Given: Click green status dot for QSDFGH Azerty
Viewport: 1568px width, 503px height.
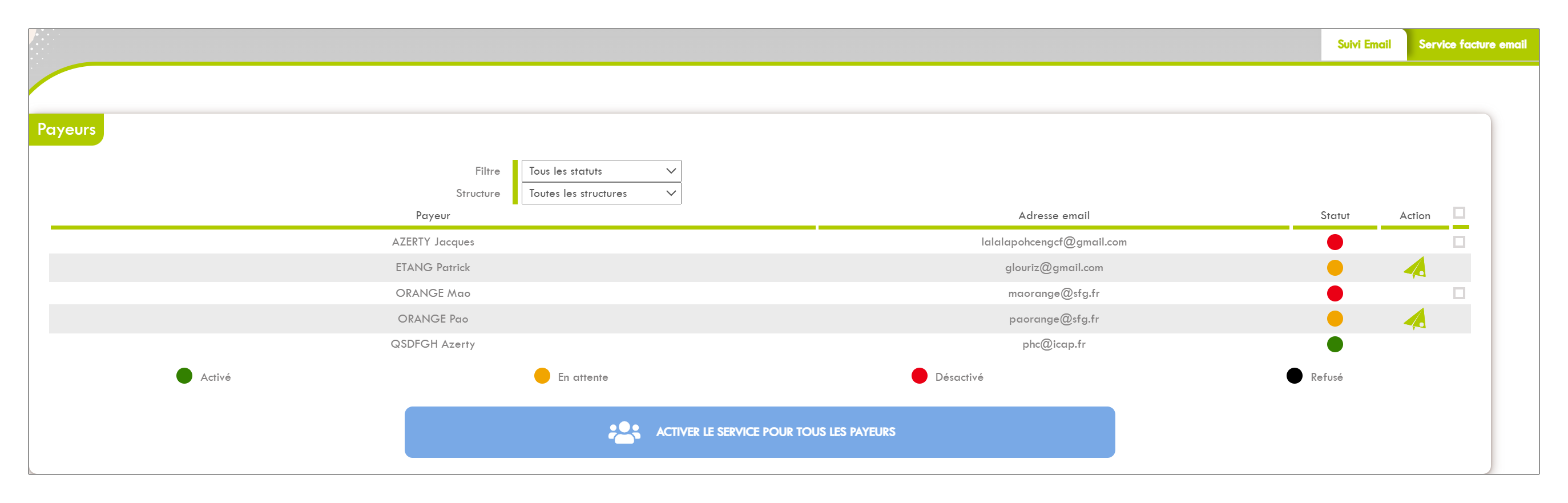Looking at the screenshot, I should pyautogui.click(x=1335, y=345).
